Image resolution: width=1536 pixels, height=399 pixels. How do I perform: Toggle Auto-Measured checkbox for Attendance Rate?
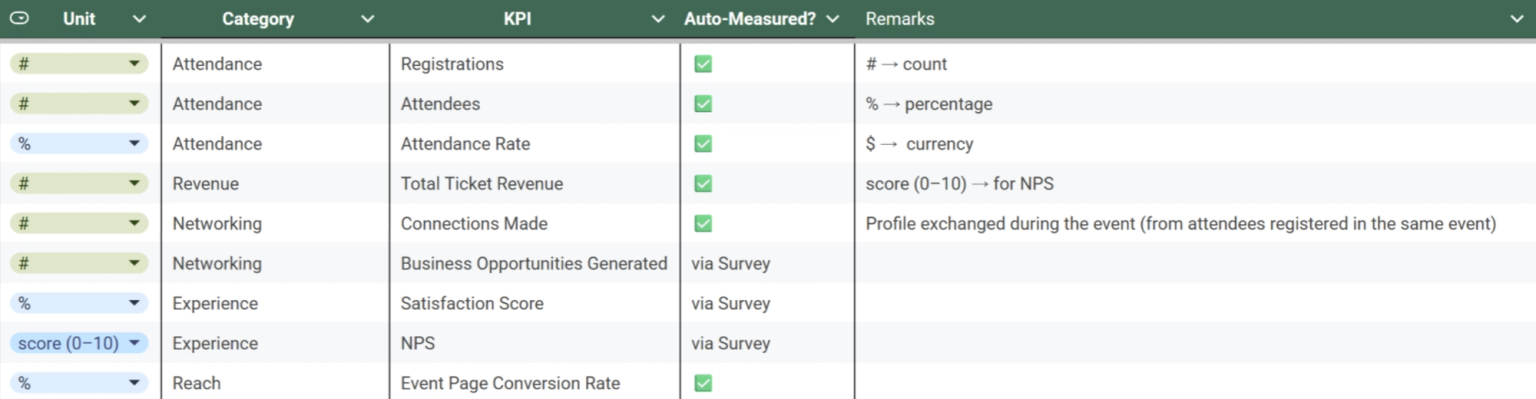coord(703,144)
